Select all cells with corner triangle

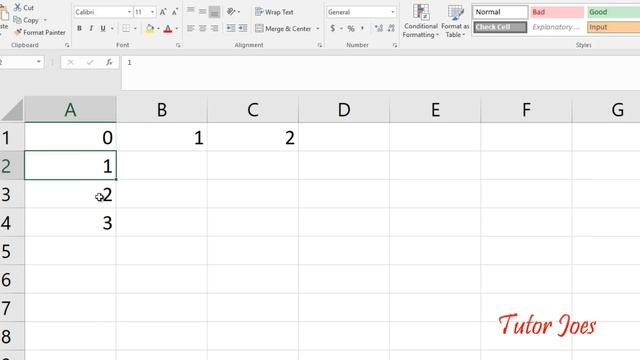tap(12, 110)
